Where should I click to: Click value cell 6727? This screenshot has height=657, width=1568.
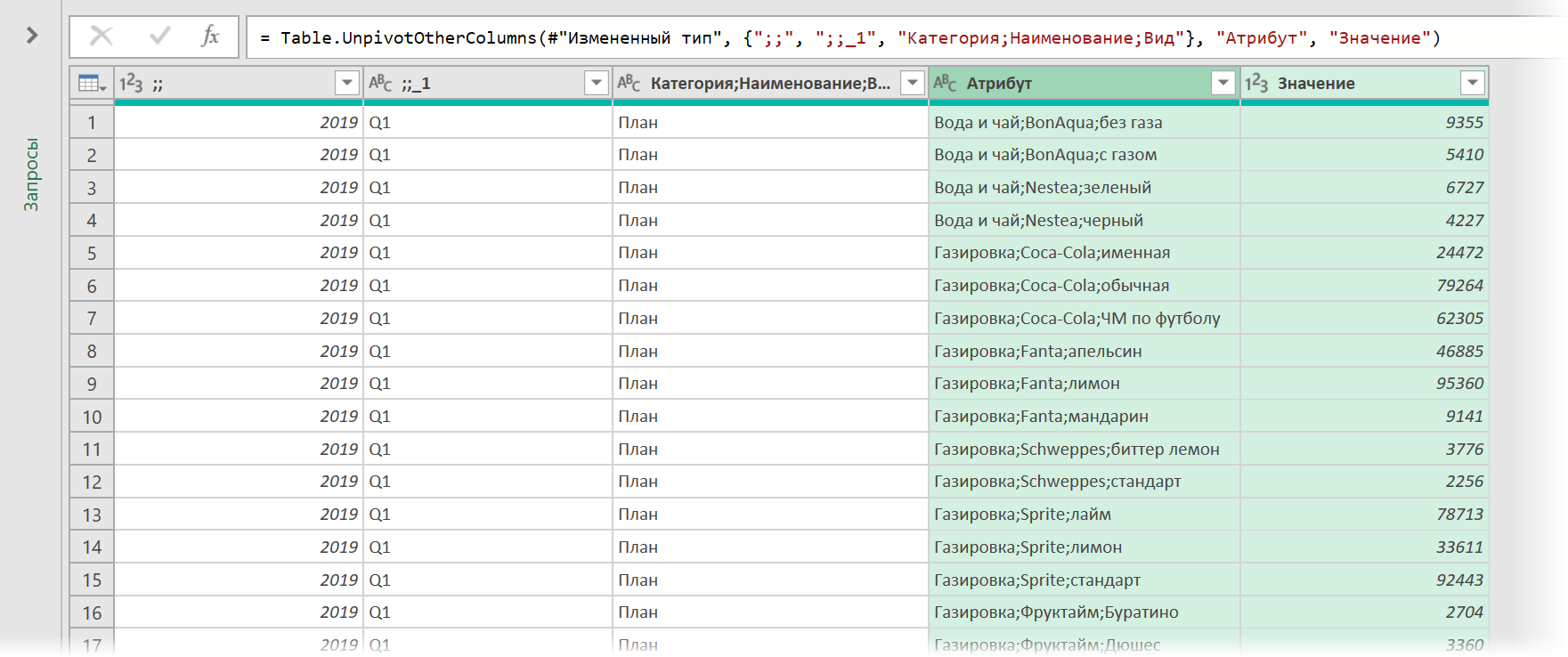(x=1364, y=187)
